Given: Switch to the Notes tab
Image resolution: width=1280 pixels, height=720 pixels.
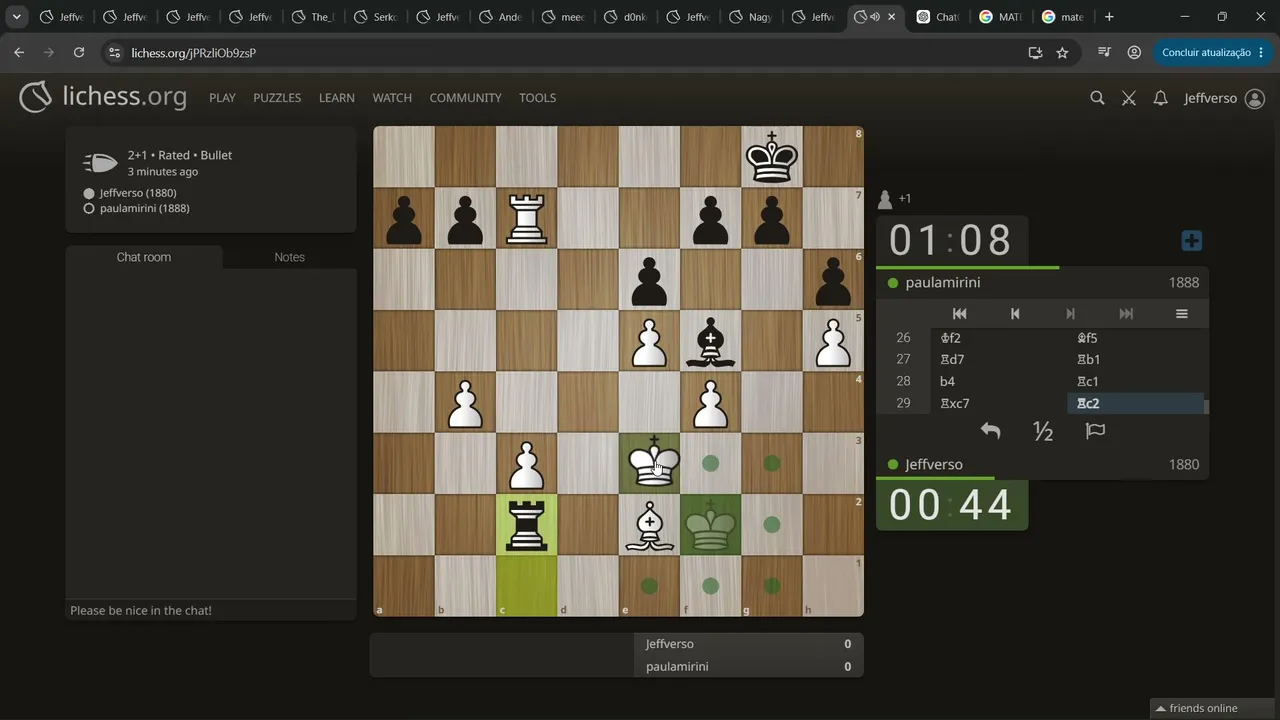Looking at the screenshot, I should click(x=289, y=257).
